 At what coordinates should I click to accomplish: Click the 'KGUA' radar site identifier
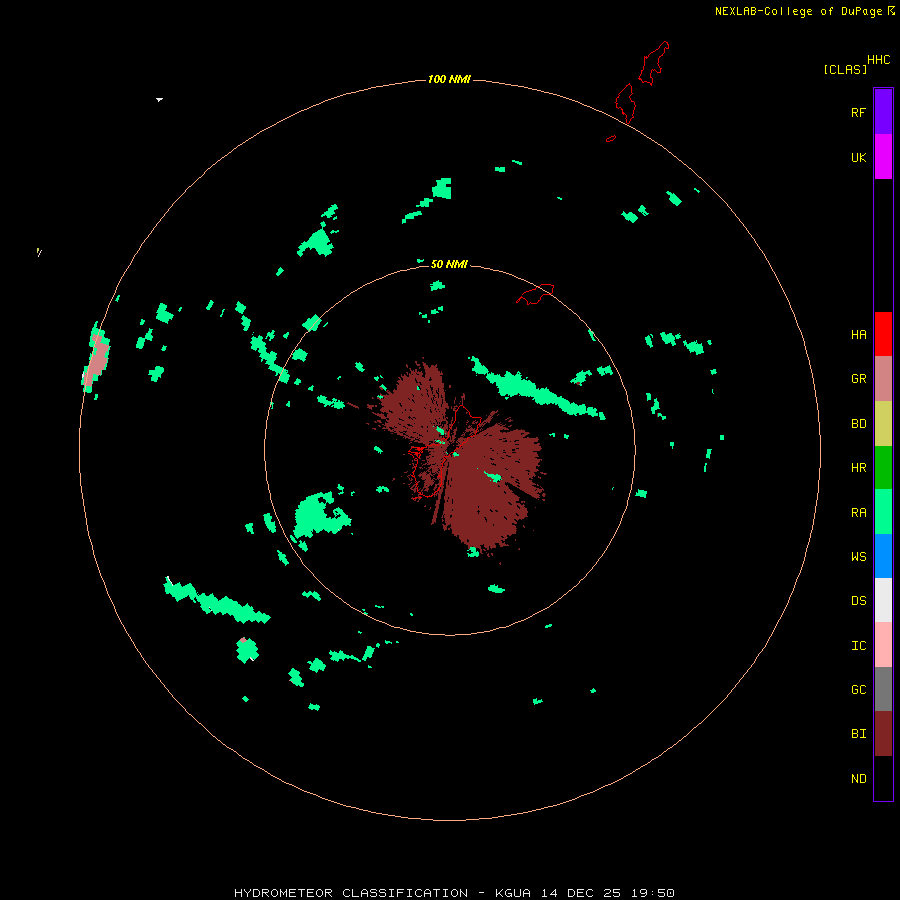click(x=513, y=893)
